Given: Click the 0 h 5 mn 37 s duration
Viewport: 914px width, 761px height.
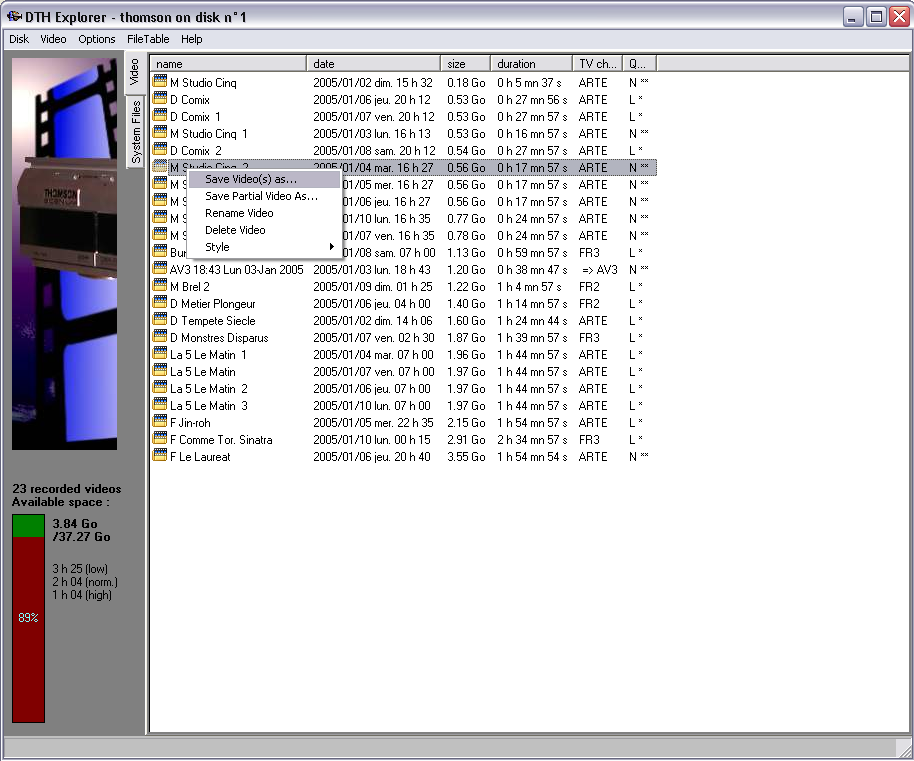Looking at the screenshot, I should 529,83.
